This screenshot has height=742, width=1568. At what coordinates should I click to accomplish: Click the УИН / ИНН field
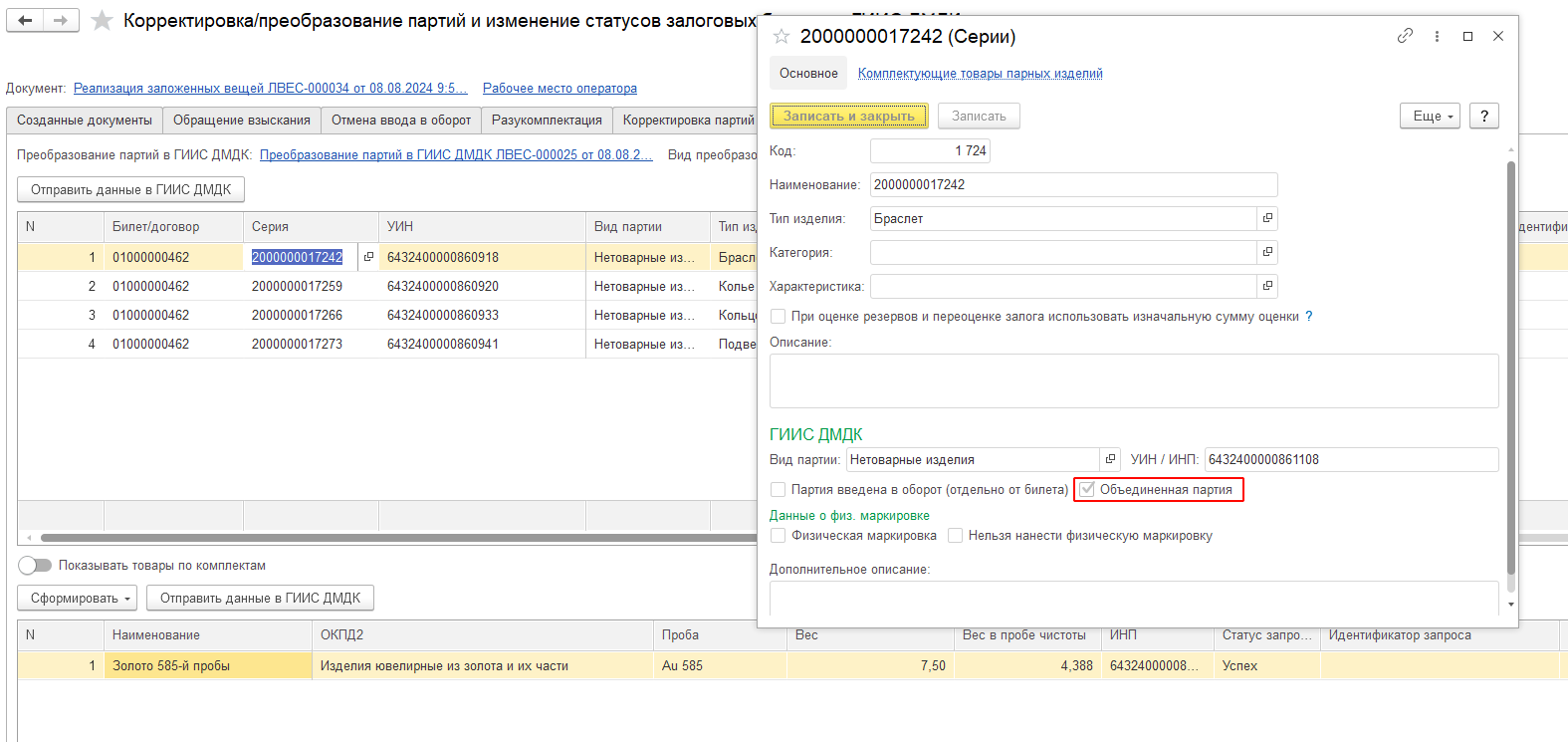tap(1351, 459)
